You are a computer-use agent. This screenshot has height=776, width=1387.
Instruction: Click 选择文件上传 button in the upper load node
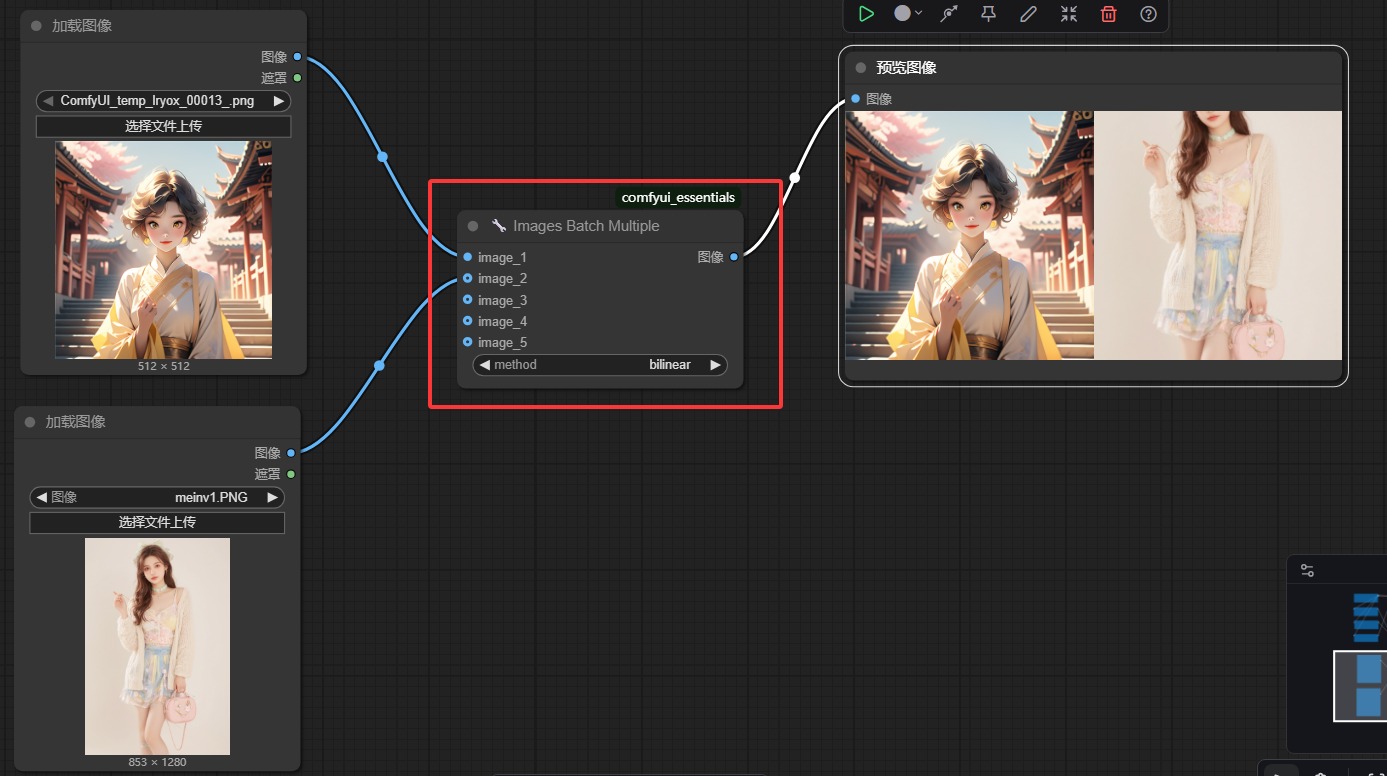tap(163, 126)
